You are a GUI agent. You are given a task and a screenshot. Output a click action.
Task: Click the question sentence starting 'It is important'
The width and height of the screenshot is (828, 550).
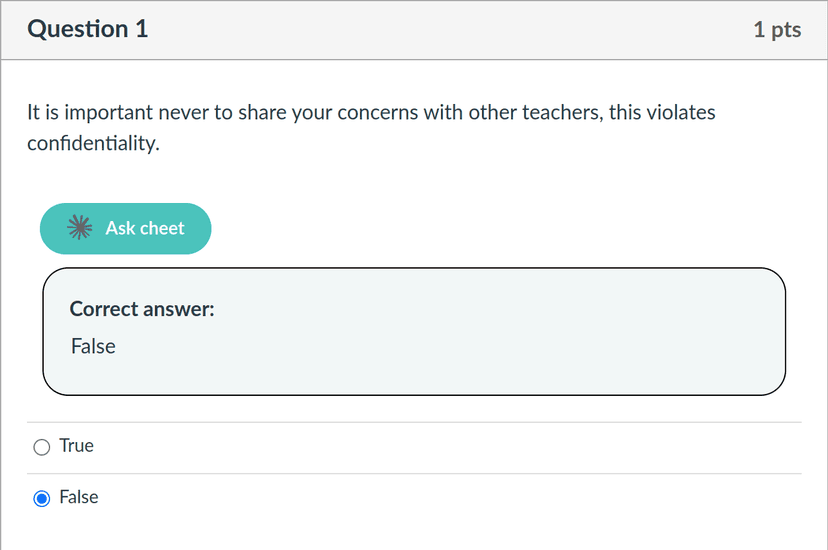[371, 128]
